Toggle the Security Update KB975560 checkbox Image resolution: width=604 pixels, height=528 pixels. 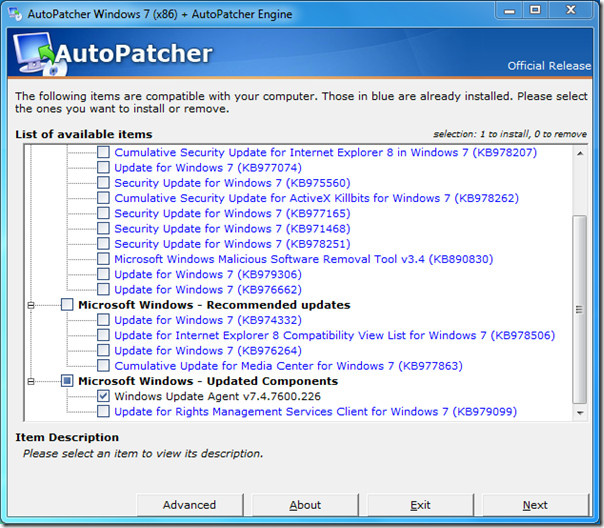pyautogui.click(x=103, y=183)
